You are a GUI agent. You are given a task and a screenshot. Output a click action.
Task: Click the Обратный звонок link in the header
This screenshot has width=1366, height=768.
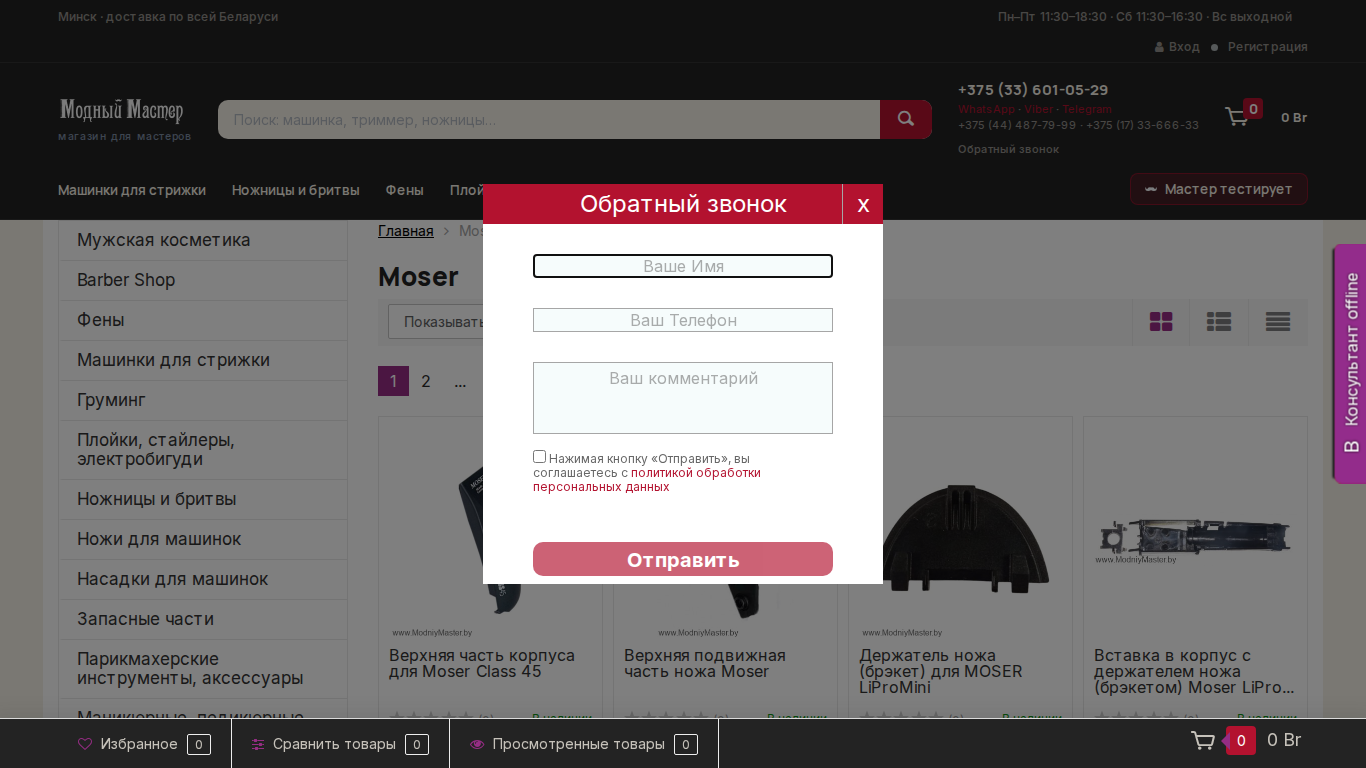pyautogui.click(x=1008, y=149)
